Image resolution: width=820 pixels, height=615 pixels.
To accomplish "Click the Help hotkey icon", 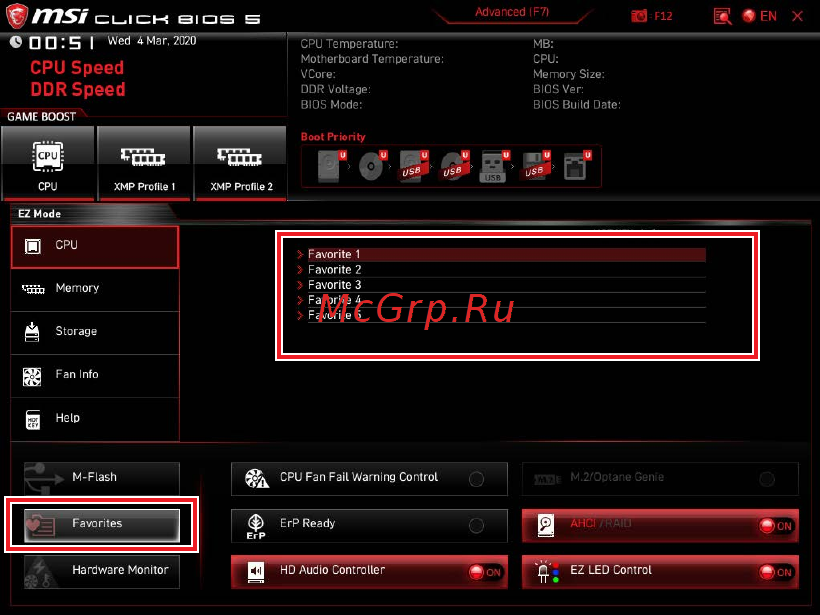I will point(32,419).
